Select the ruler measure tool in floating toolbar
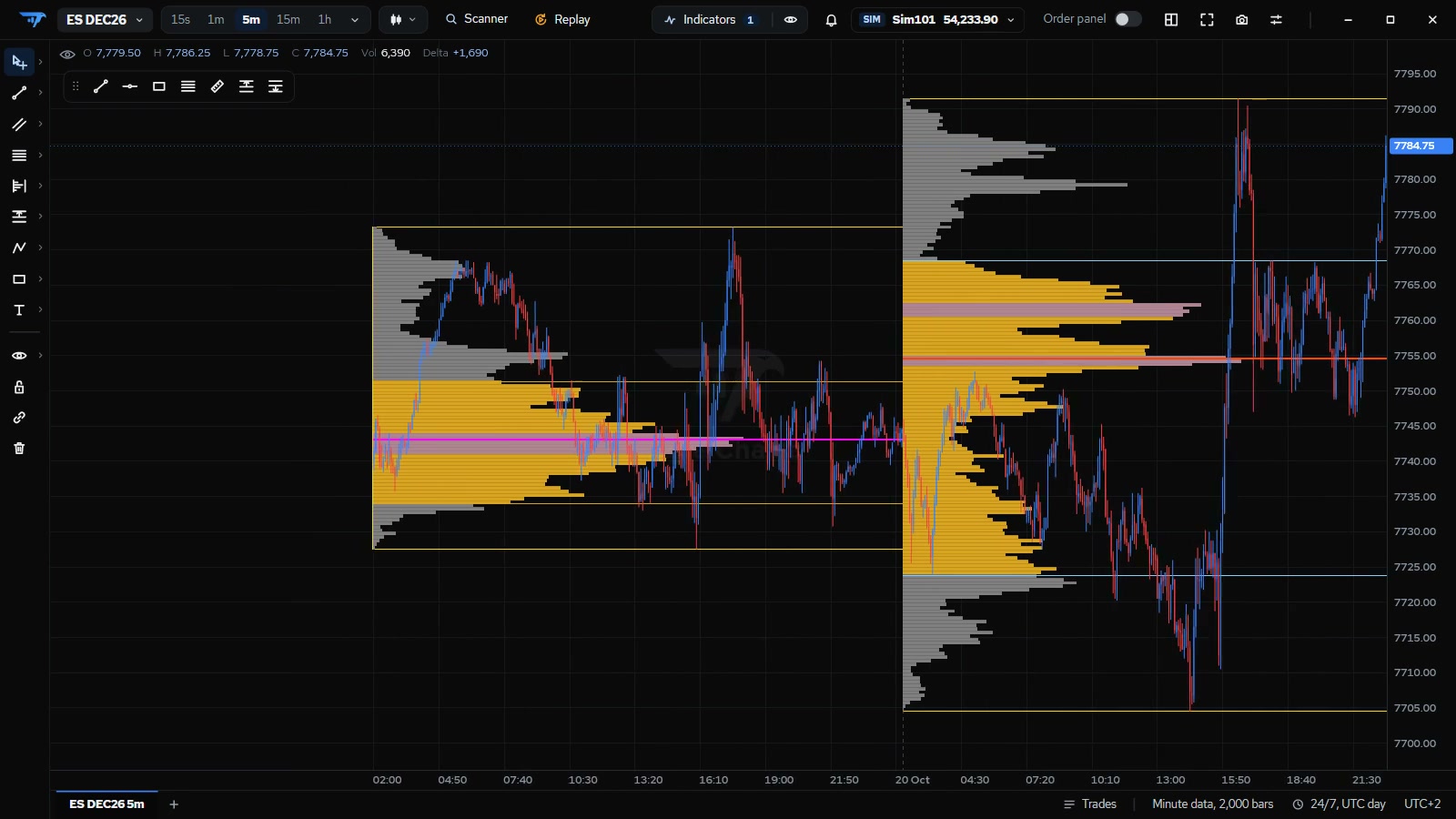The height and width of the screenshot is (819, 1456). tap(217, 86)
